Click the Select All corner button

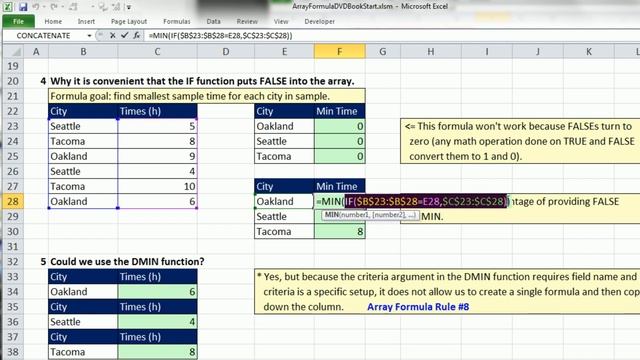13,51
